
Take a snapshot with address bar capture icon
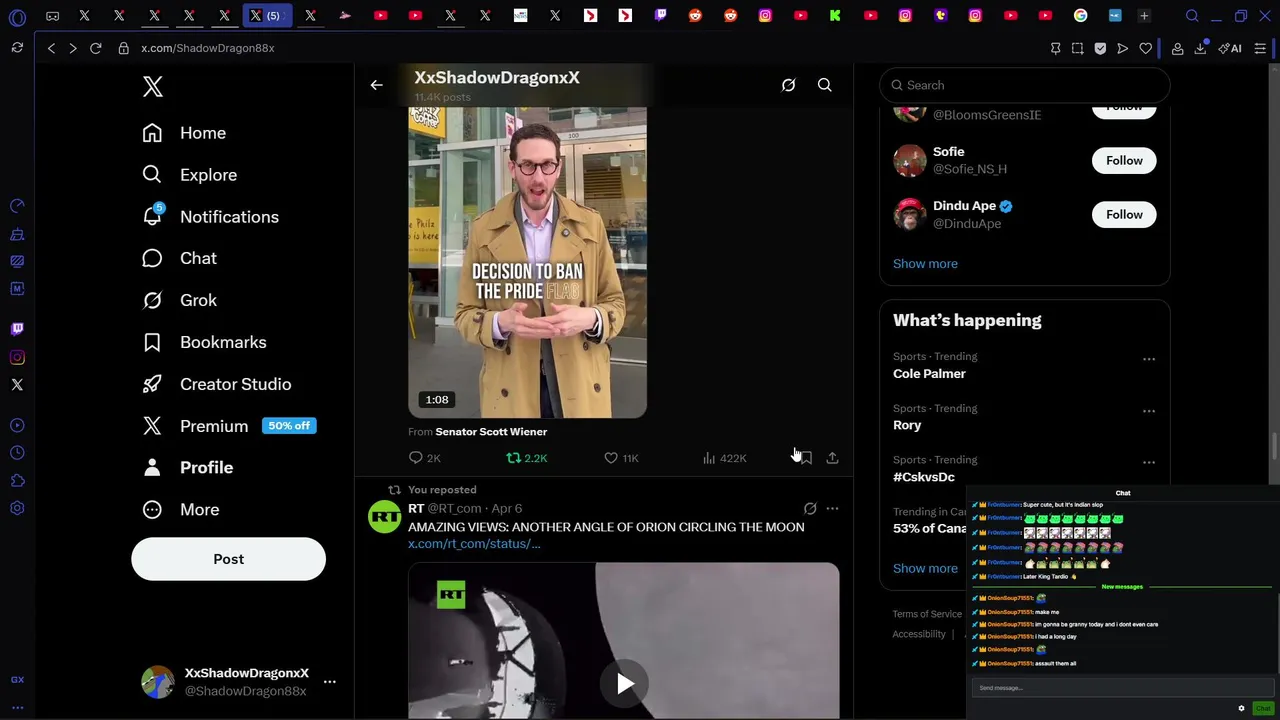pos(1077,48)
